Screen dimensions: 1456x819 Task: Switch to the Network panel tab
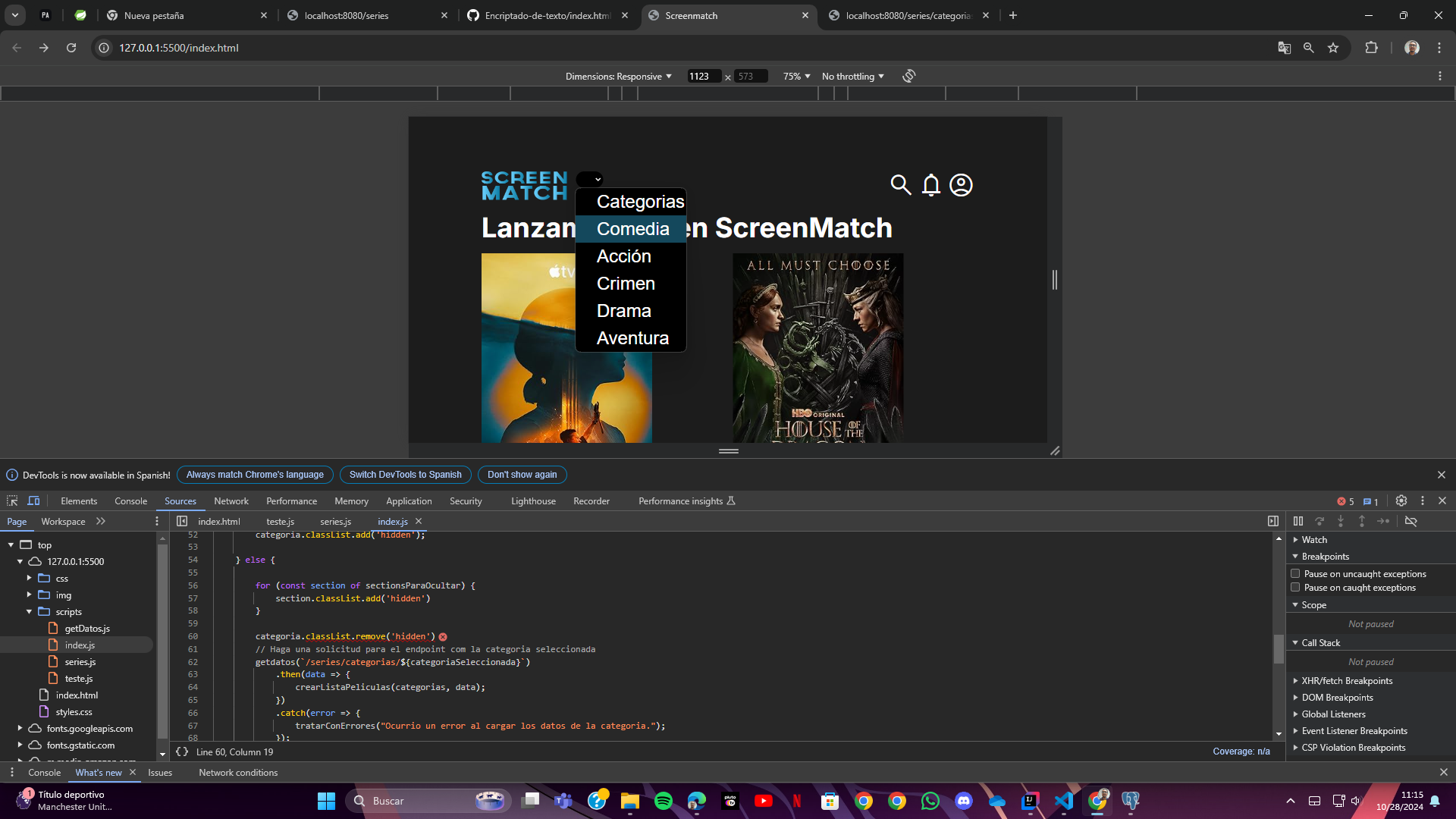click(x=231, y=500)
